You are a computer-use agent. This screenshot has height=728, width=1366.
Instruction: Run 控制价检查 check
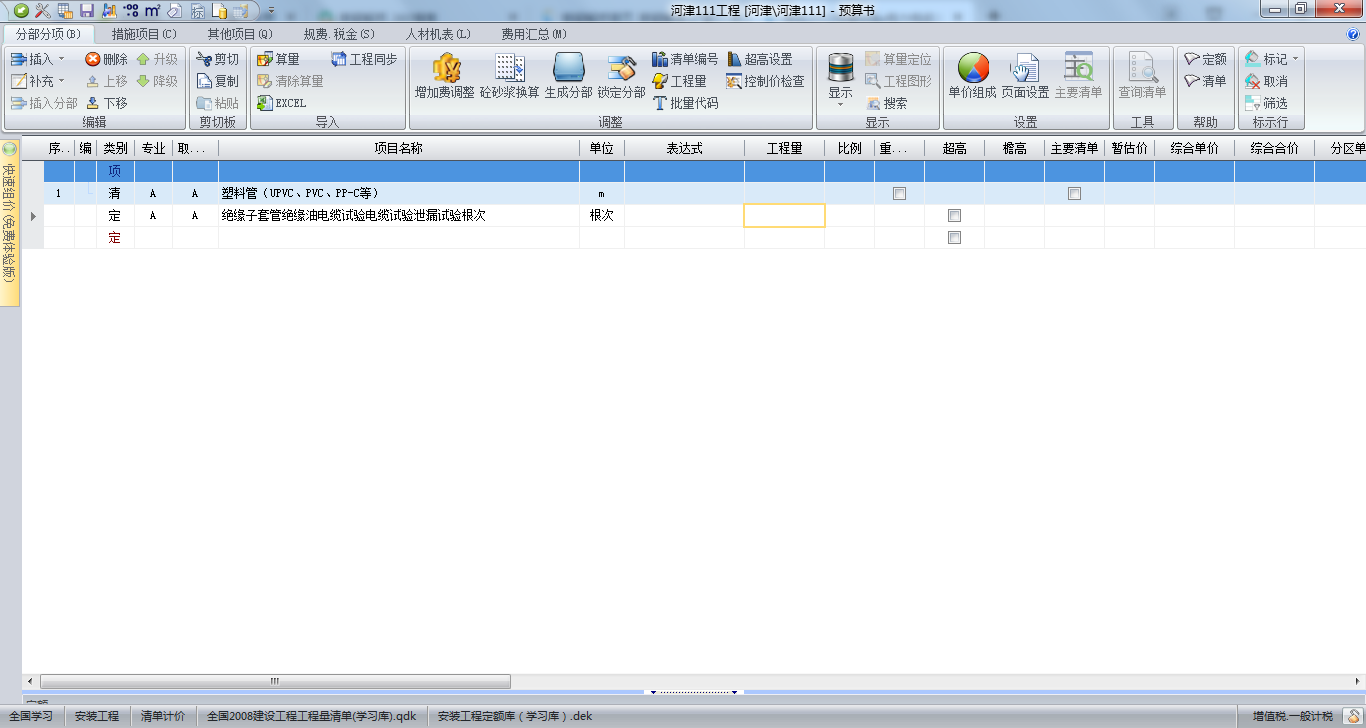[765, 81]
